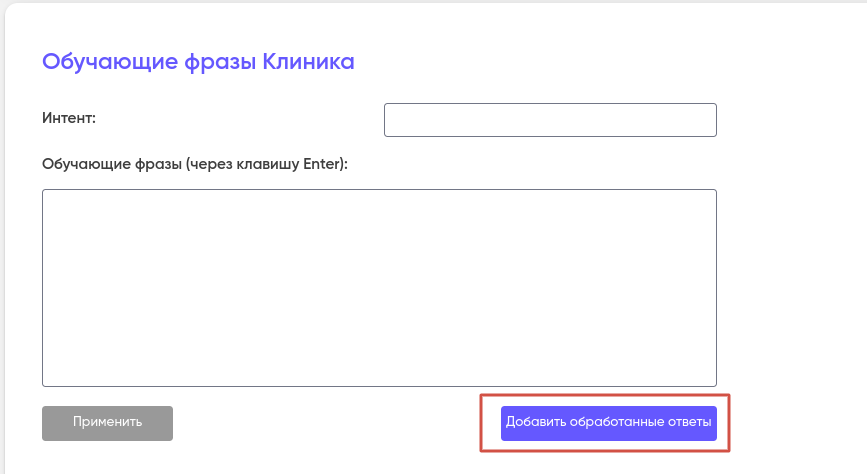Focus the text box for intent entry
The width and height of the screenshot is (867, 474).
point(550,119)
